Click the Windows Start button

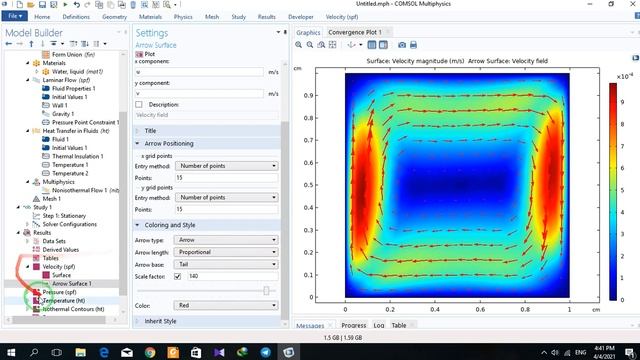point(11,352)
